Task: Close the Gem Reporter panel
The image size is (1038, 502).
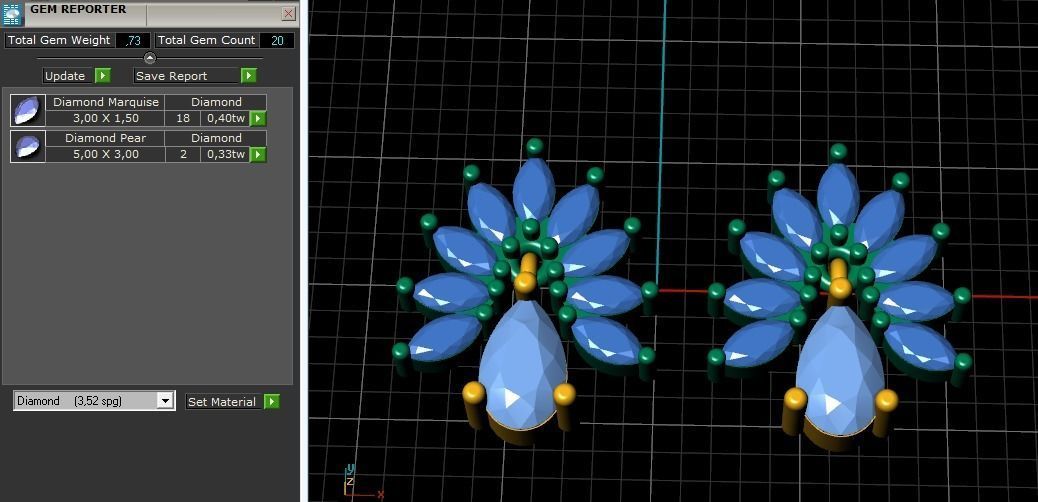Action: tap(289, 13)
